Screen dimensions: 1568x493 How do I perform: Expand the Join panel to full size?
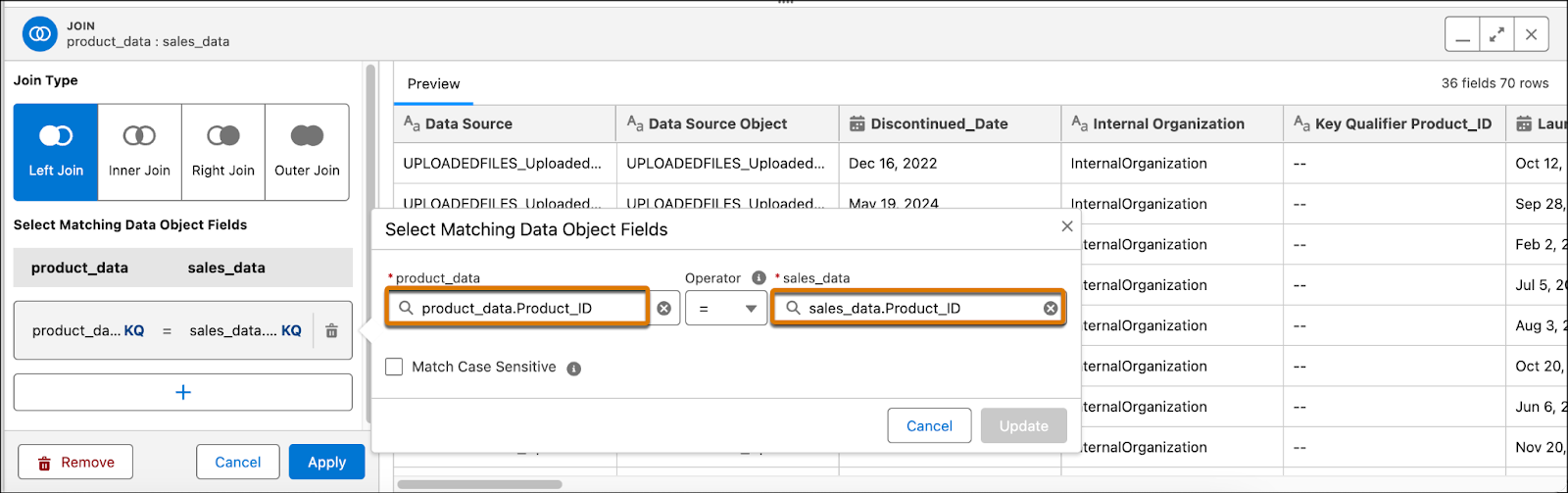tap(1496, 35)
